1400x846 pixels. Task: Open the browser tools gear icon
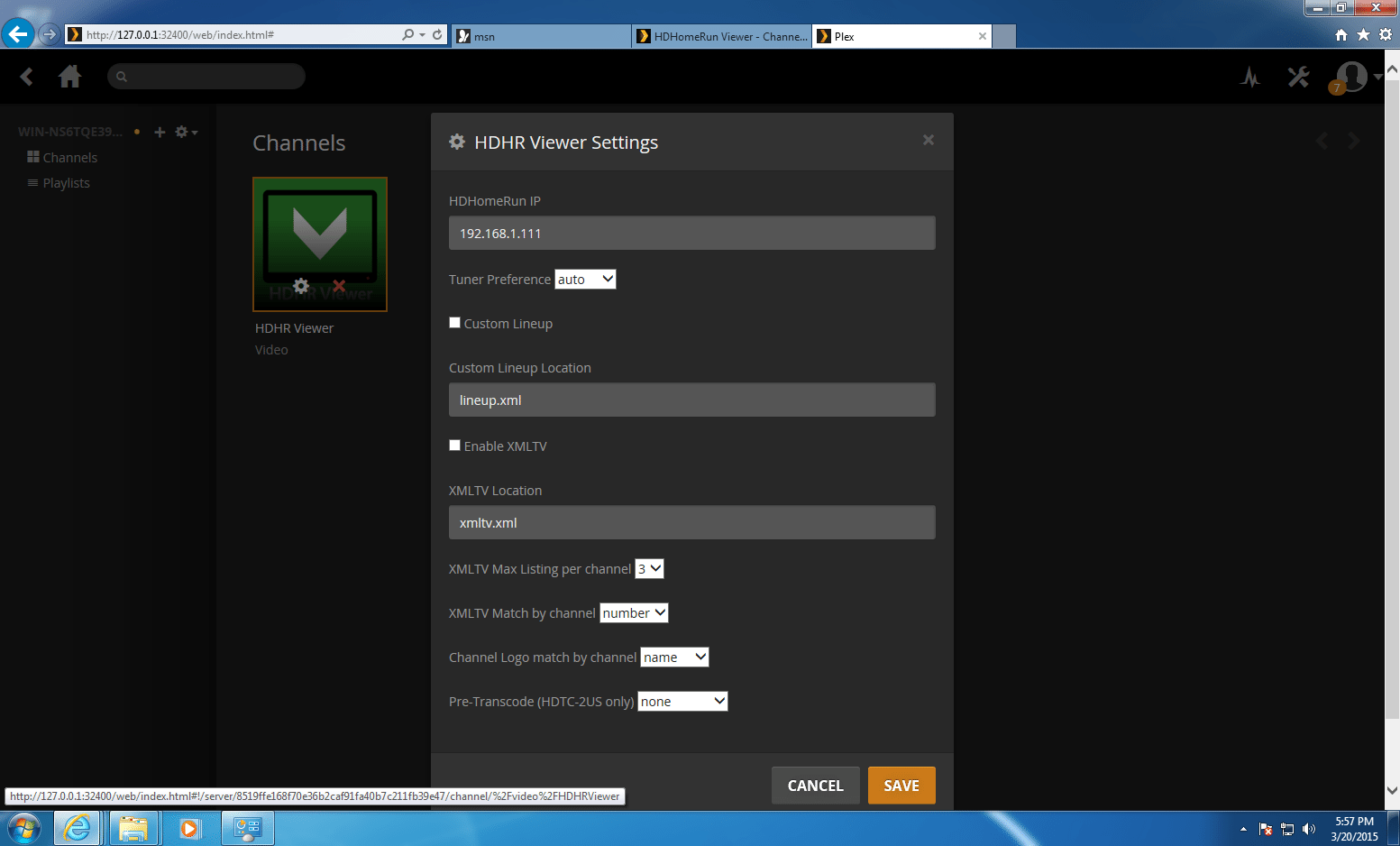[1386, 34]
